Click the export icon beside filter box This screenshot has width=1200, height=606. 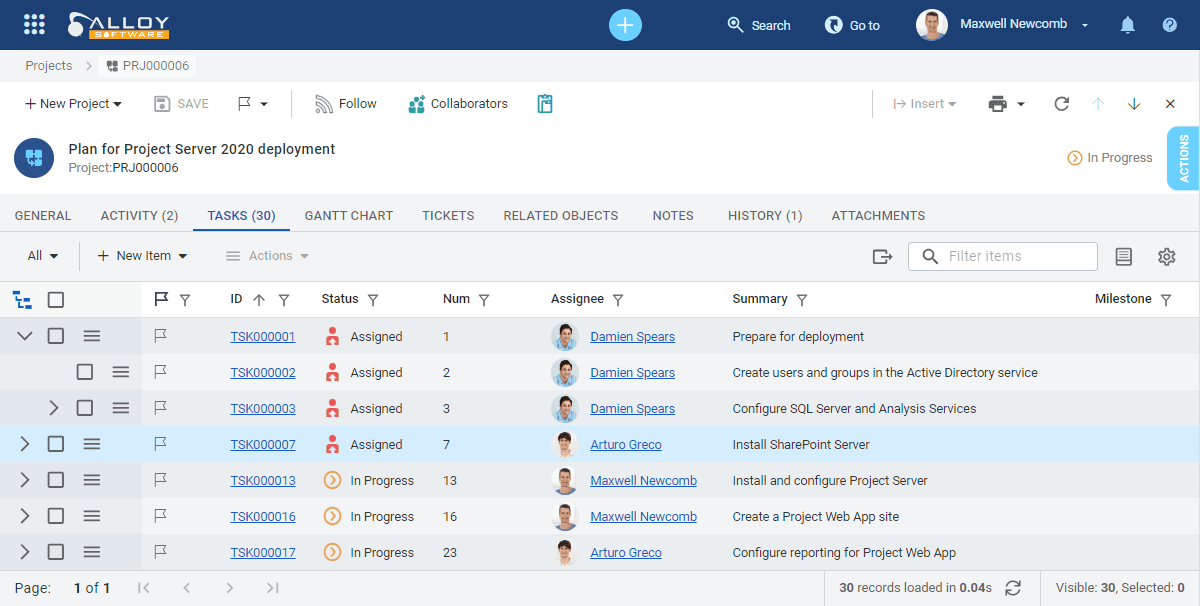[x=882, y=257]
